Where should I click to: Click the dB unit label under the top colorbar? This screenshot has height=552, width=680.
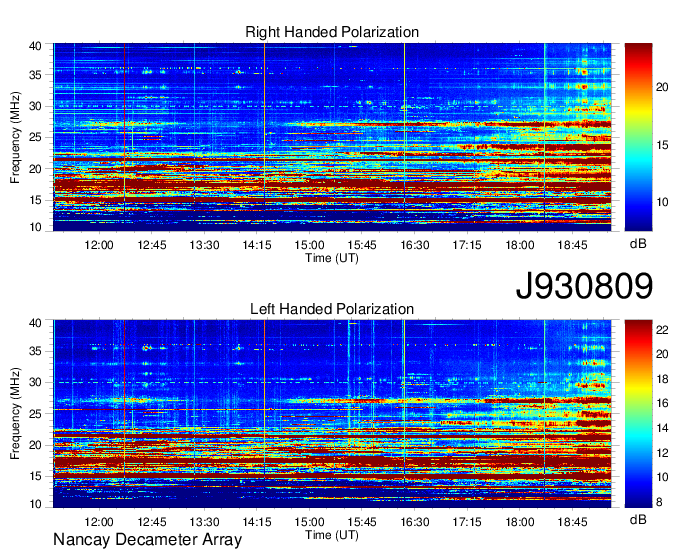(638, 244)
